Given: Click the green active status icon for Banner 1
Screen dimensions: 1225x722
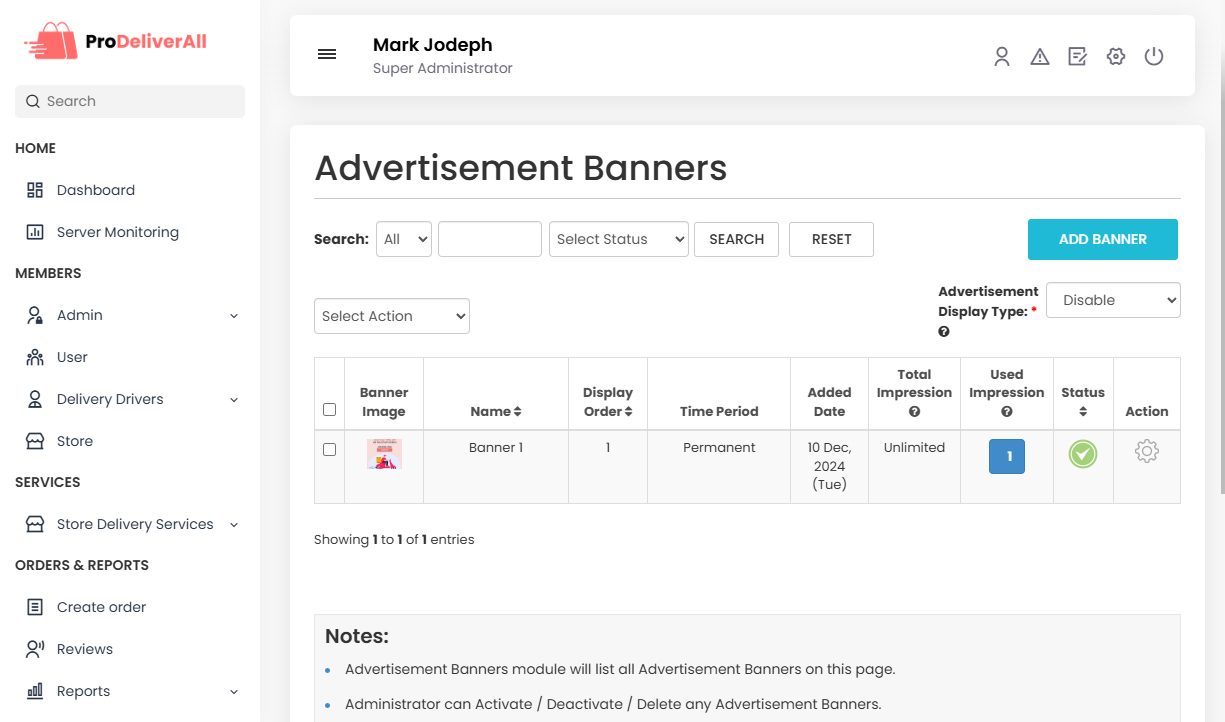Looking at the screenshot, I should tap(1083, 454).
